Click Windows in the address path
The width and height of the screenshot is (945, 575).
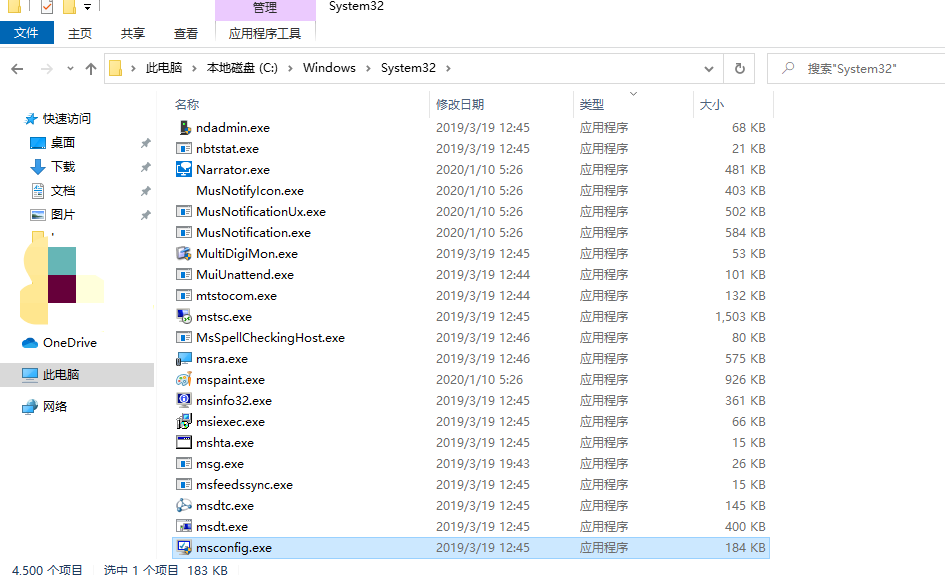[329, 68]
